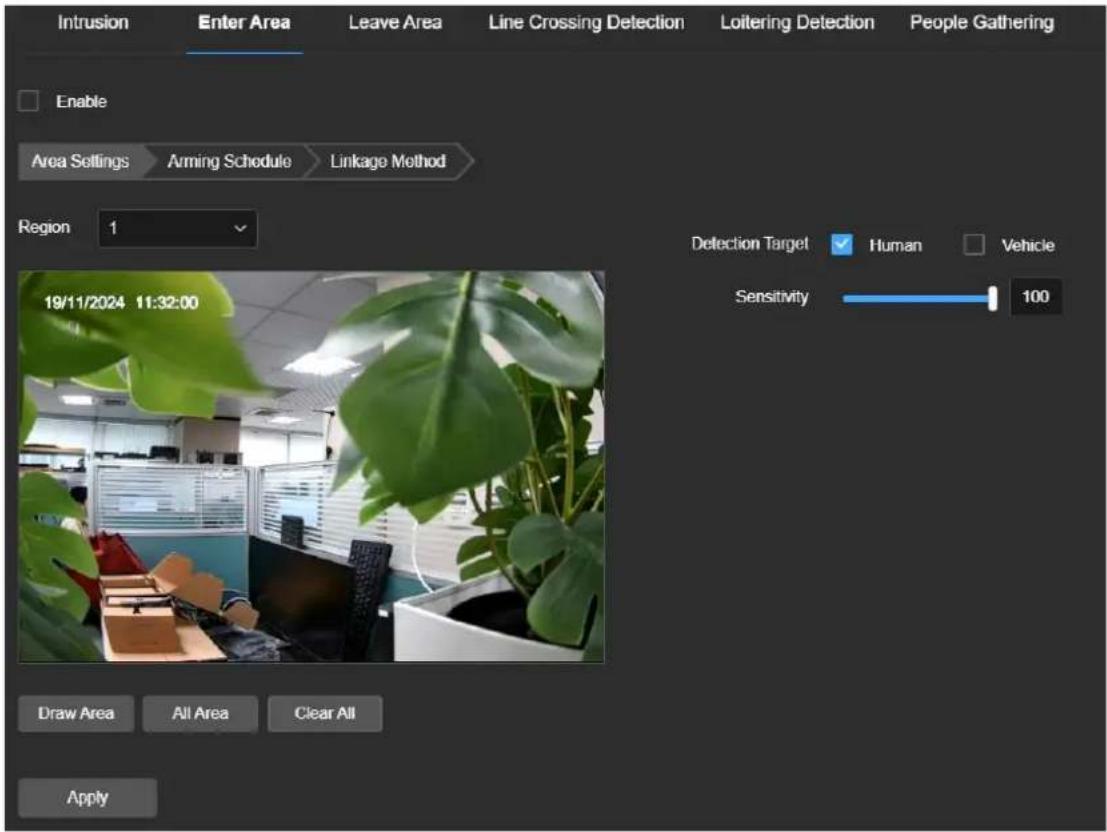Click the camera preview image

(311, 466)
